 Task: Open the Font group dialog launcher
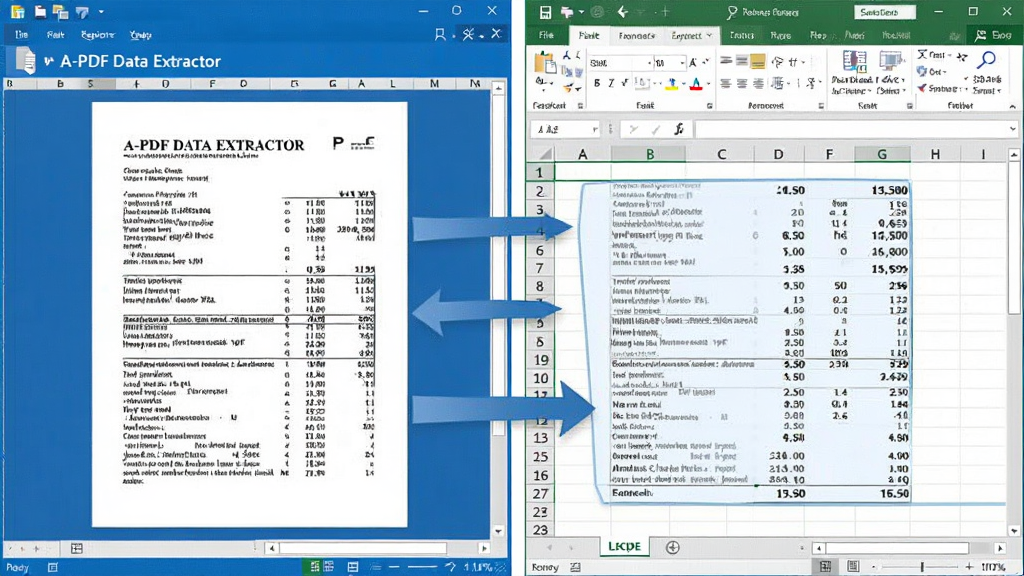(x=709, y=106)
